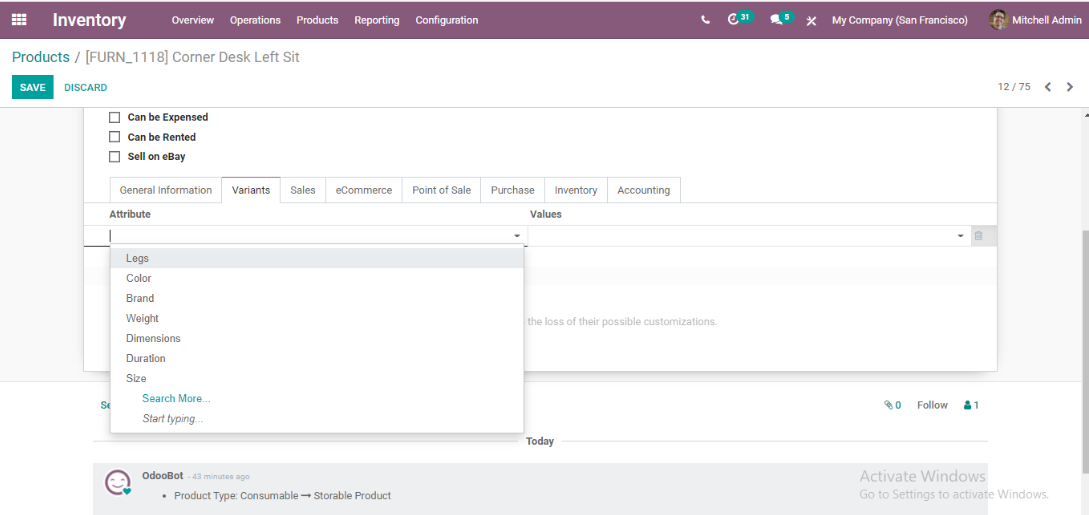Open the Reporting menu
The width and height of the screenshot is (1089, 515).
click(376, 20)
